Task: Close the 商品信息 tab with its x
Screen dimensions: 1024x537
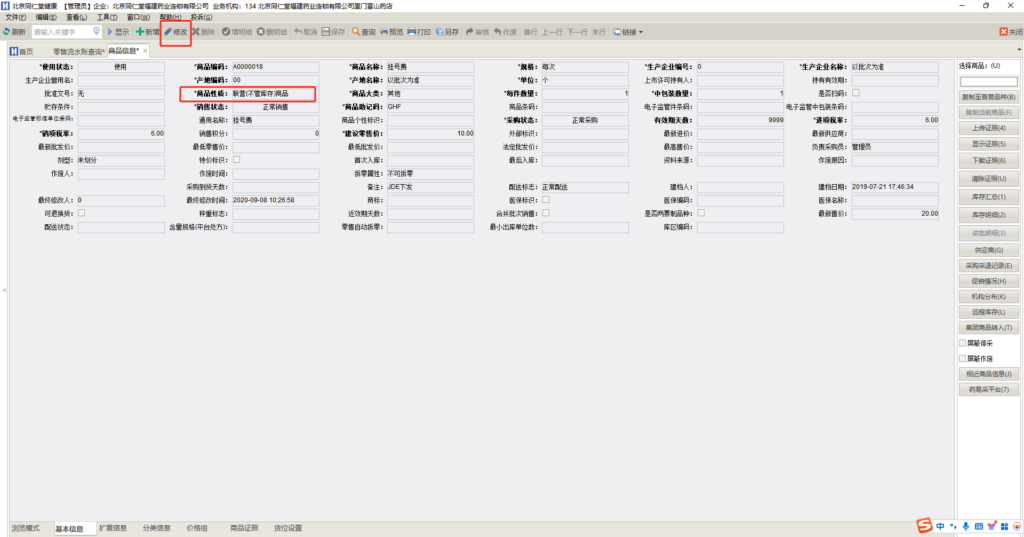Action: [x=145, y=50]
